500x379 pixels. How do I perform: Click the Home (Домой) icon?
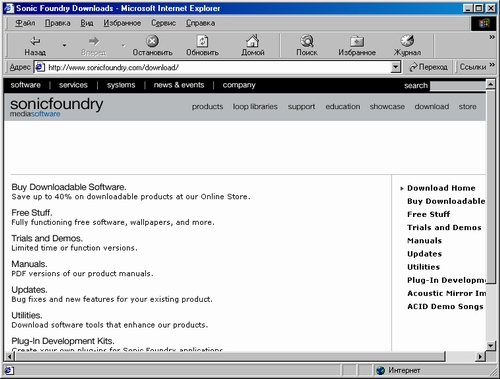coord(252,41)
